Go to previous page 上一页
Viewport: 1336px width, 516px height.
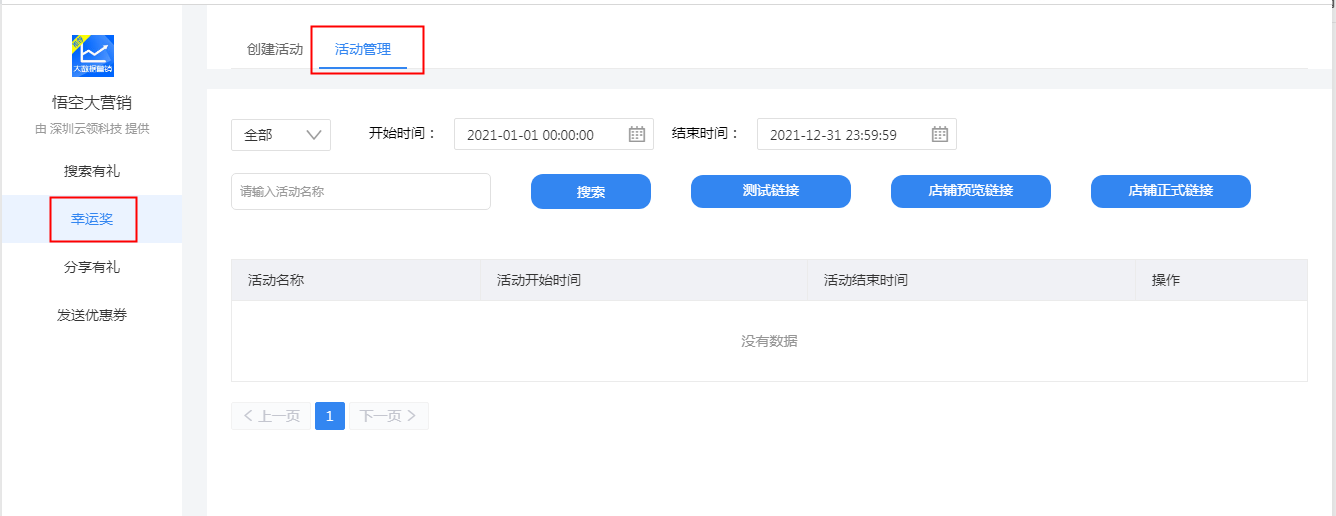(x=271, y=416)
